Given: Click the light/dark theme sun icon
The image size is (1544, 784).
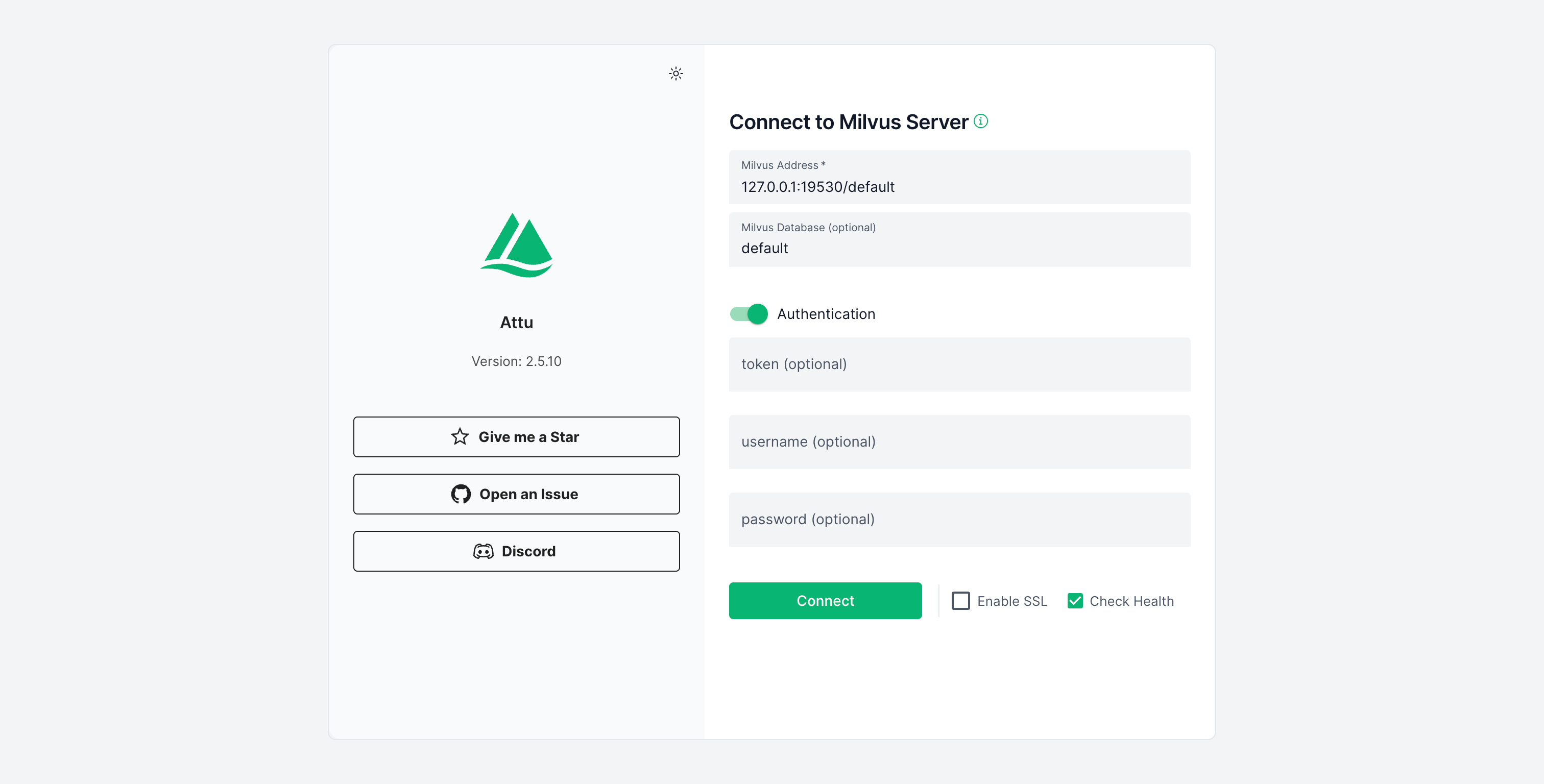Looking at the screenshot, I should pyautogui.click(x=675, y=73).
